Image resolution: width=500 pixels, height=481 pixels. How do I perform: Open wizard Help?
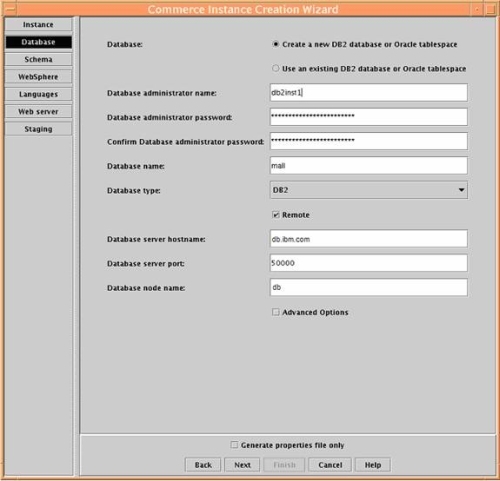373,465
